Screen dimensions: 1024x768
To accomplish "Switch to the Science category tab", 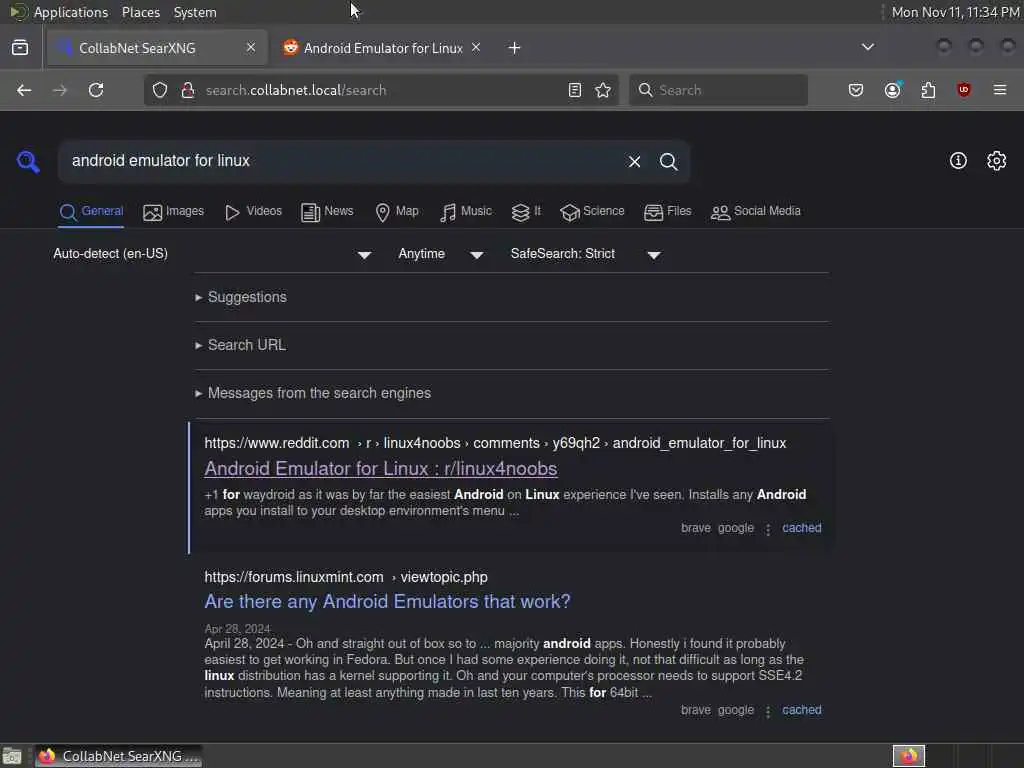I will click(592, 212).
